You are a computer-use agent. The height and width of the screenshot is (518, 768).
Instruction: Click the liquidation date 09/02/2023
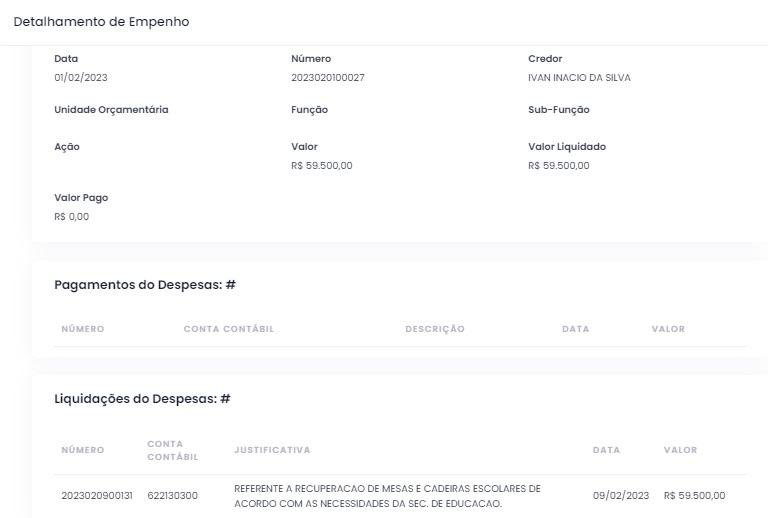pyautogui.click(x=620, y=496)
